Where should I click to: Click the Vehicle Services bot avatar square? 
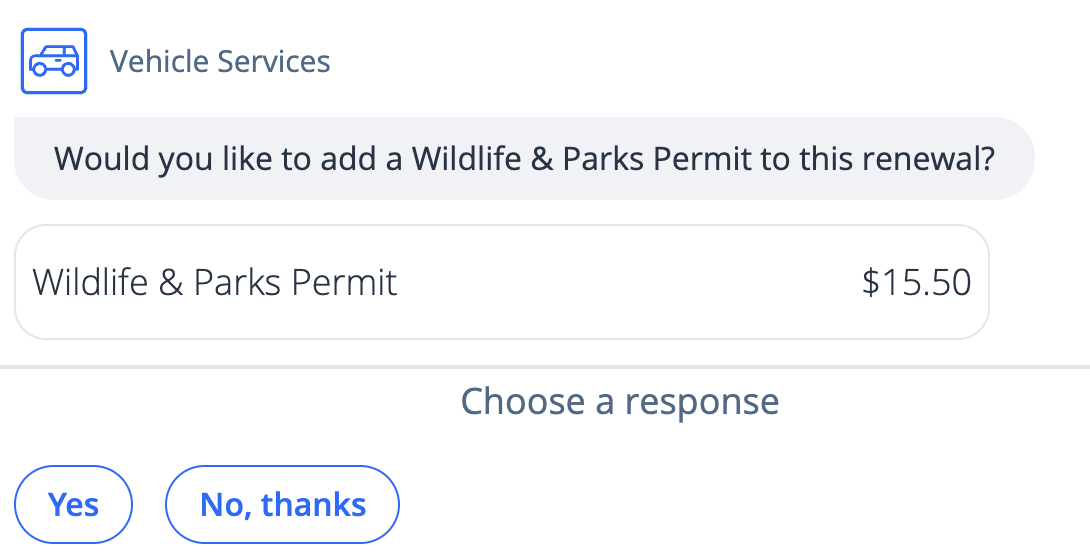tap(54, 61)
